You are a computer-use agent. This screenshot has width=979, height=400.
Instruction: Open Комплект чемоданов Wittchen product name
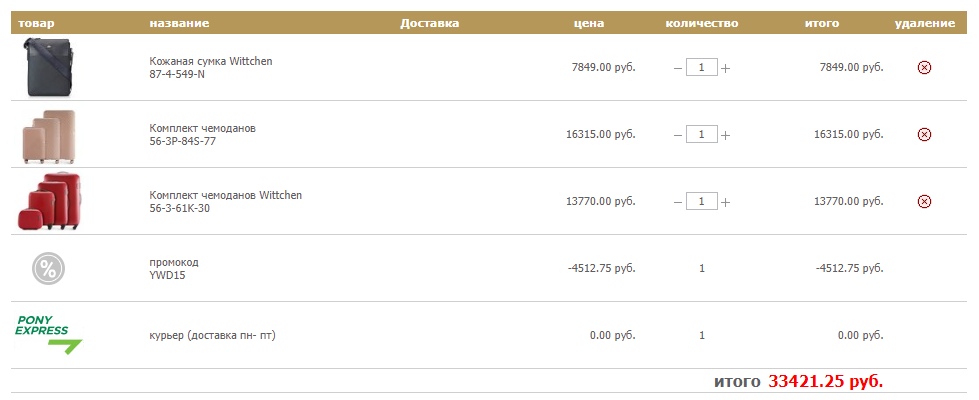[225, 195]
